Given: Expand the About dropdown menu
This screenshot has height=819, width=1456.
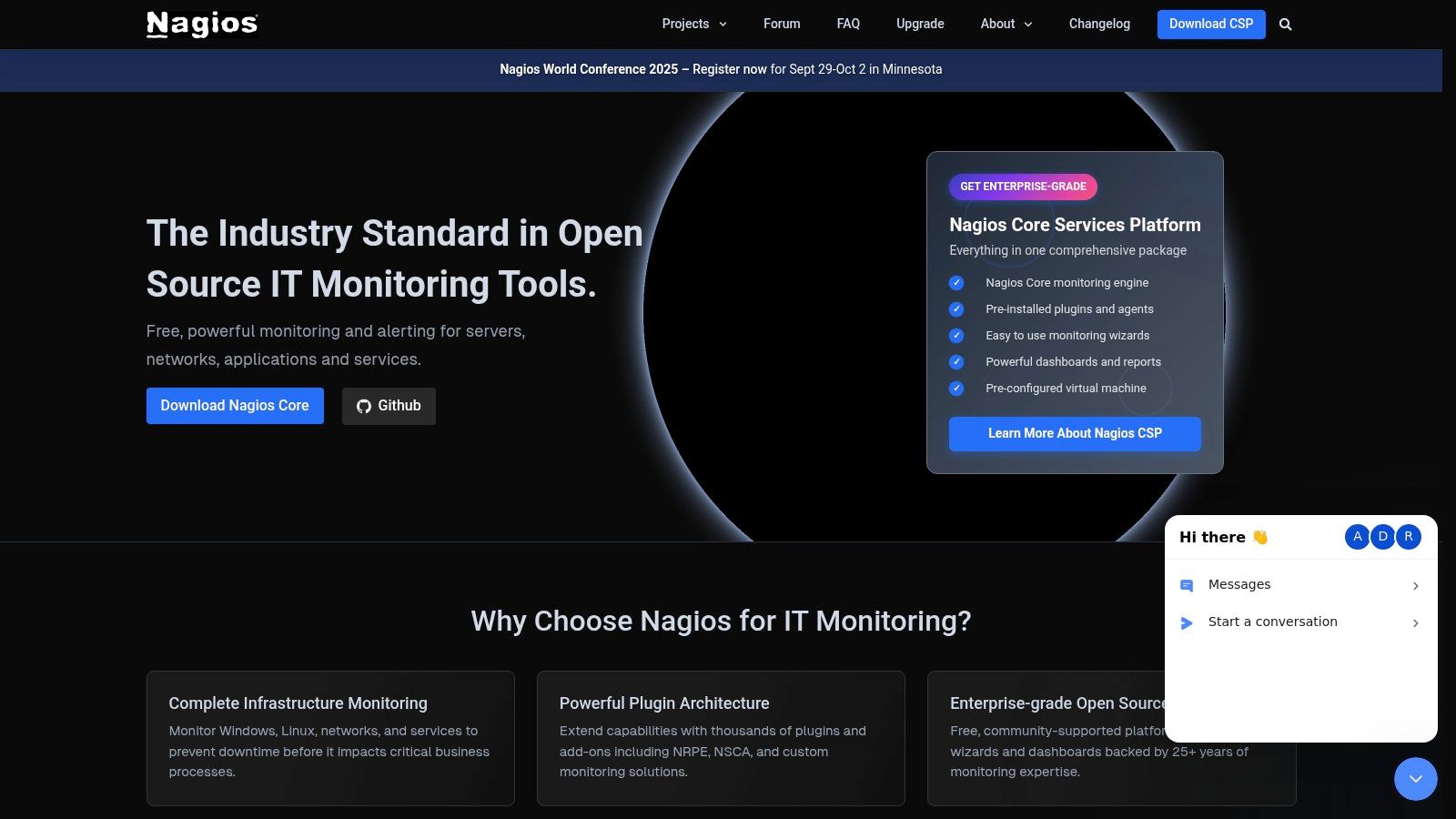Looking at the screenshot, I should tap(1006, 24).
